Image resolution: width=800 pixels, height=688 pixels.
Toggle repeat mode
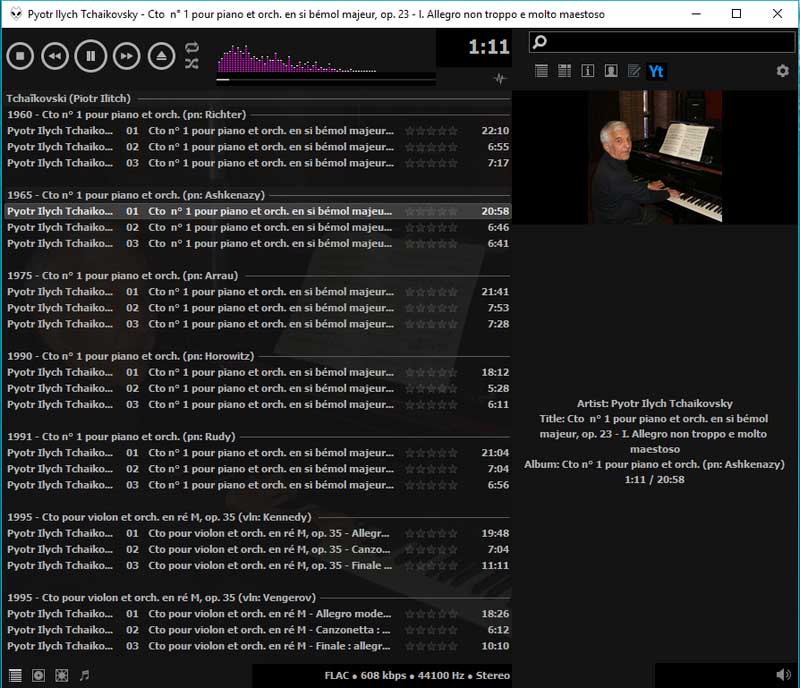192,47
